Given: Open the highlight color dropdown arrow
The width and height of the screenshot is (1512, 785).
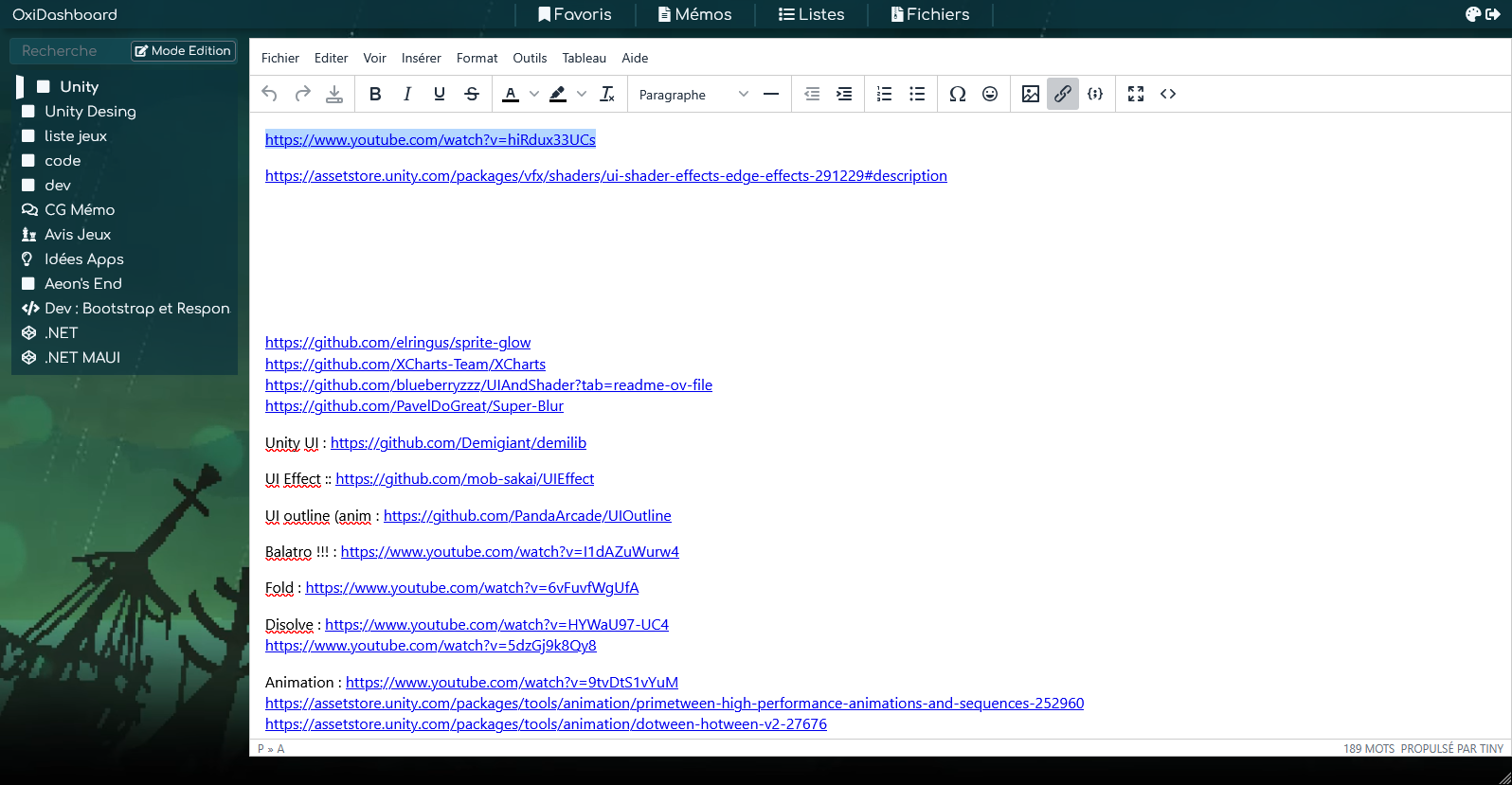Looking at the screenshot, I should point(582,94).
